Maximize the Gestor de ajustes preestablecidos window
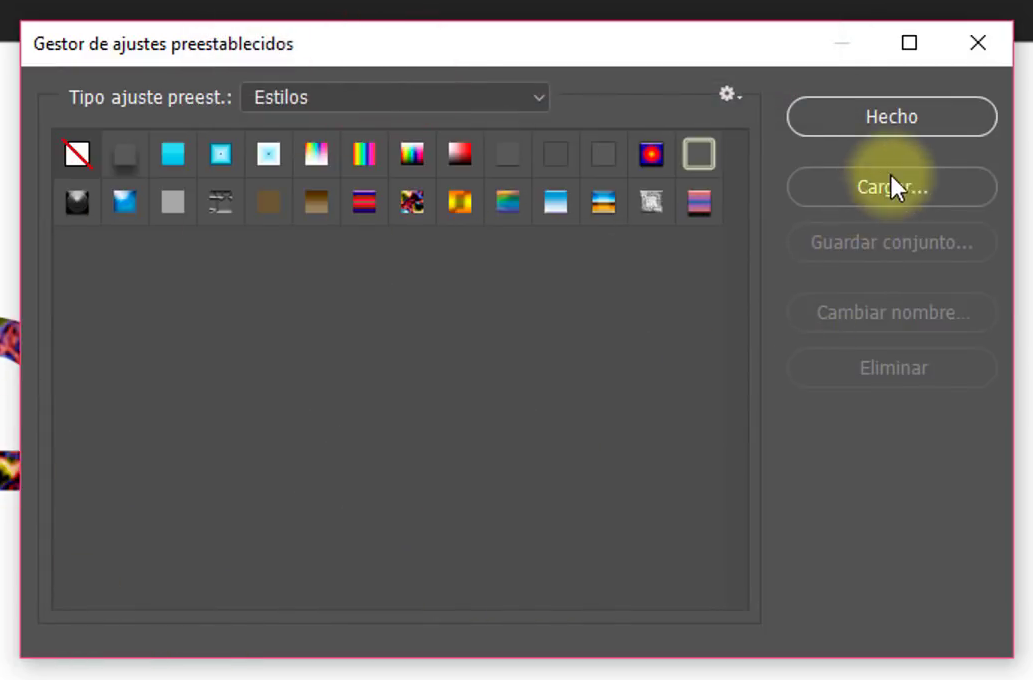This screenshot has height=680, width=1033. (x=909, y=43)
